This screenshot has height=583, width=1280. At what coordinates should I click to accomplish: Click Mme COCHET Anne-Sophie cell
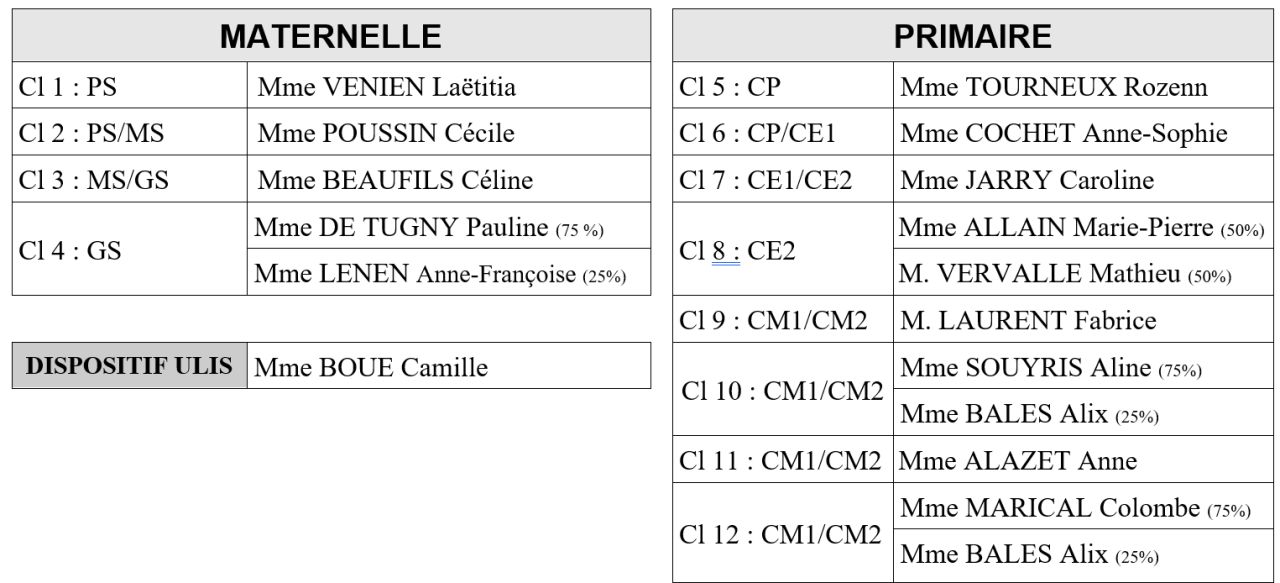tap(1083, 133)
